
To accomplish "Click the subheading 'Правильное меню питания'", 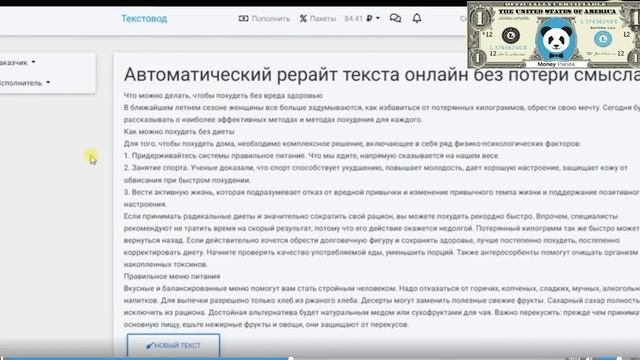I will point(172,276).
